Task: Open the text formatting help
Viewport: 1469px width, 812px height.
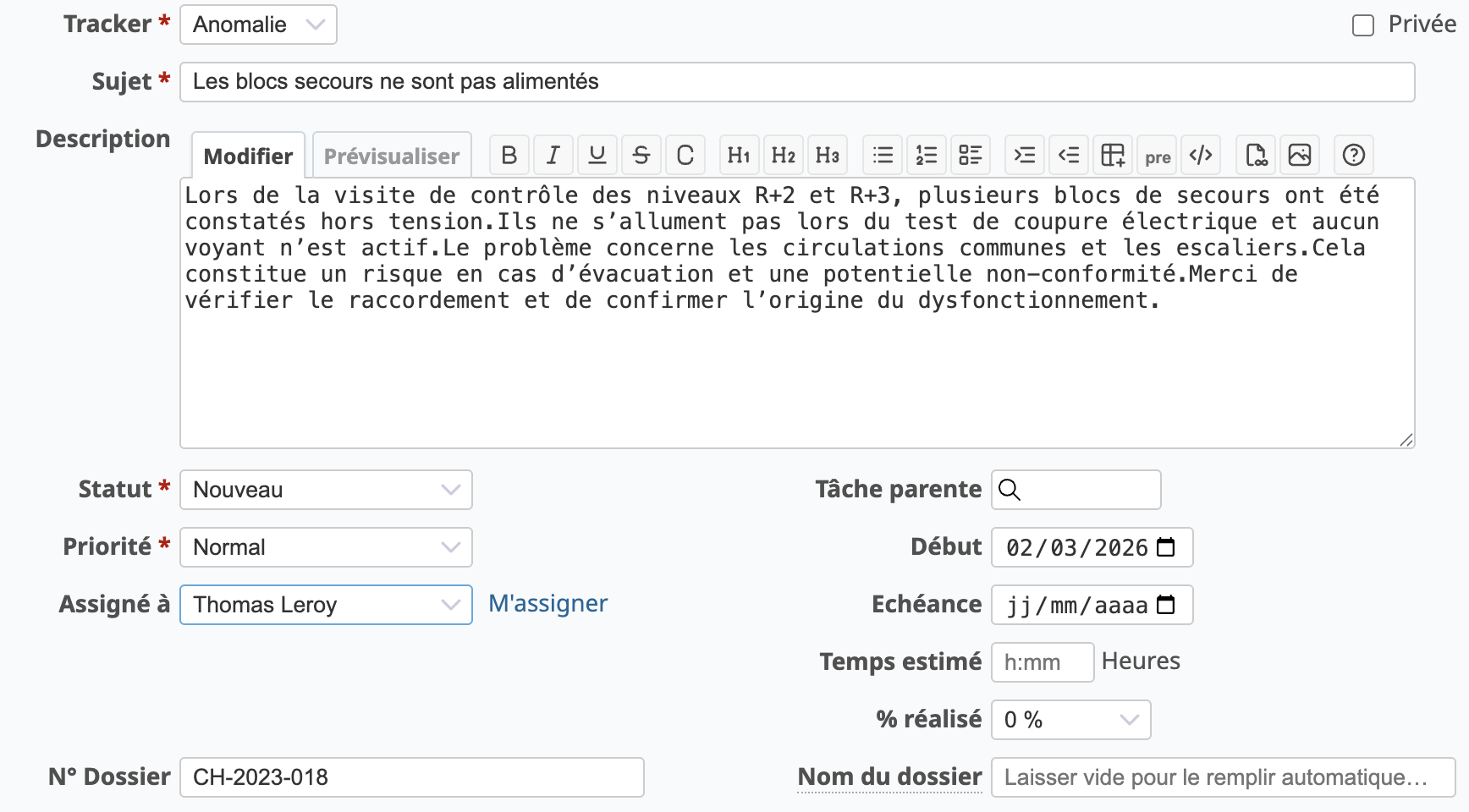Action: 1354,156
